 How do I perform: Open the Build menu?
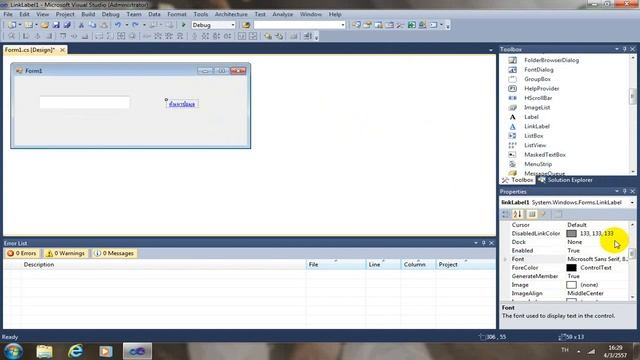point(88,14)
